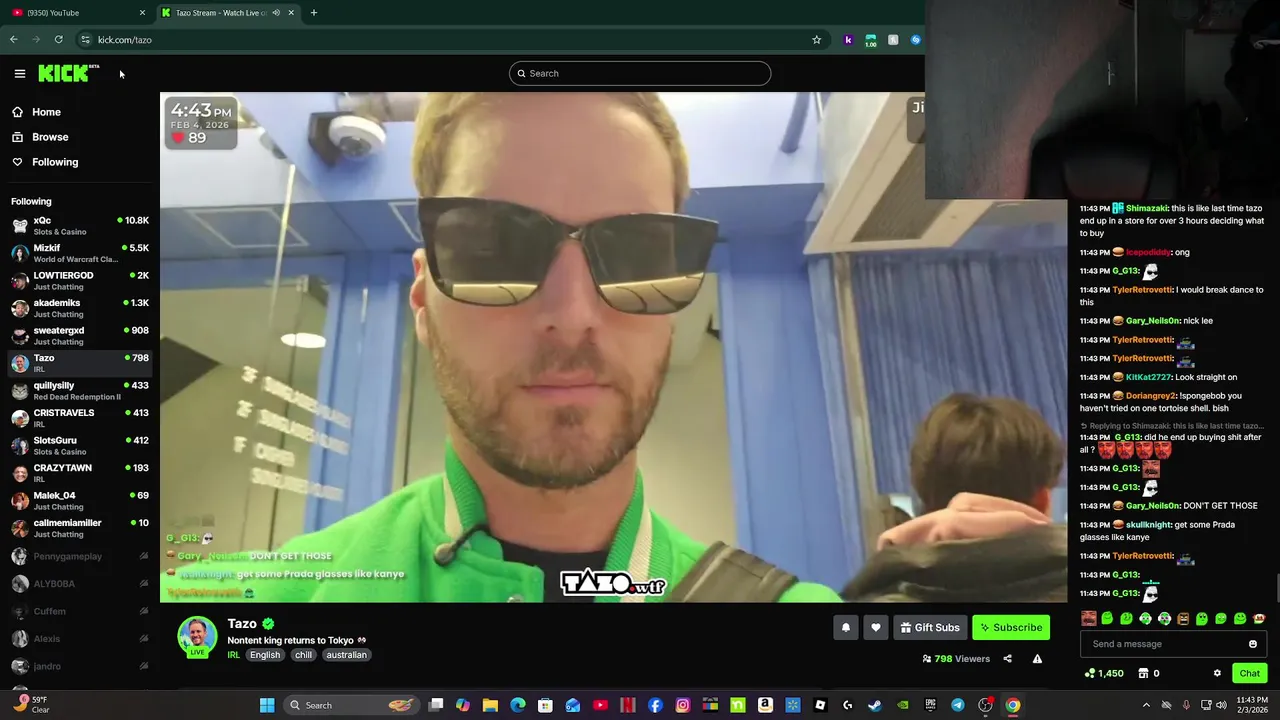This screenshot has width=1280, height=720.
Task: Open Malek_04 channel in sidebar
Action: 80,501
